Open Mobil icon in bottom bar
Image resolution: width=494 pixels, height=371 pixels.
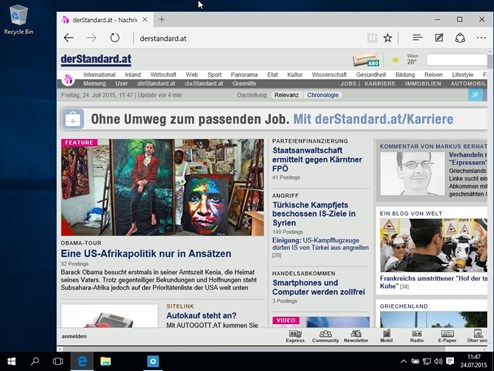tap(386, 336)
